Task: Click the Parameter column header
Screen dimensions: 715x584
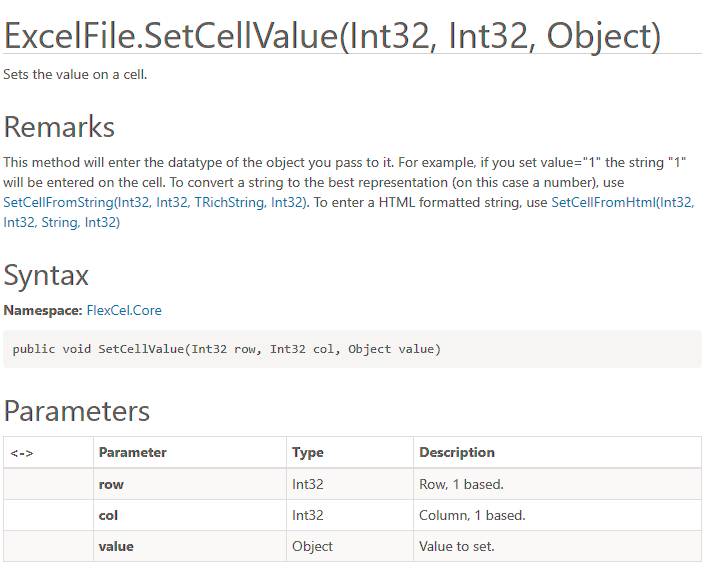Action: [x=133, y=452]
